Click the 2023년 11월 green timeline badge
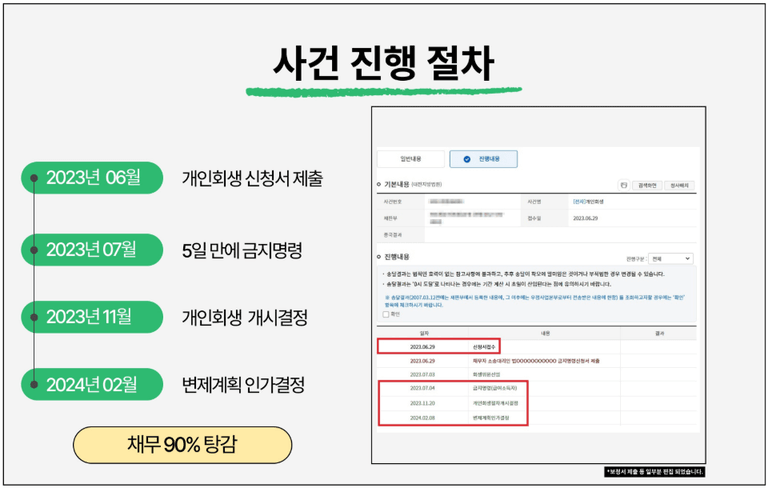 point(93,316)
